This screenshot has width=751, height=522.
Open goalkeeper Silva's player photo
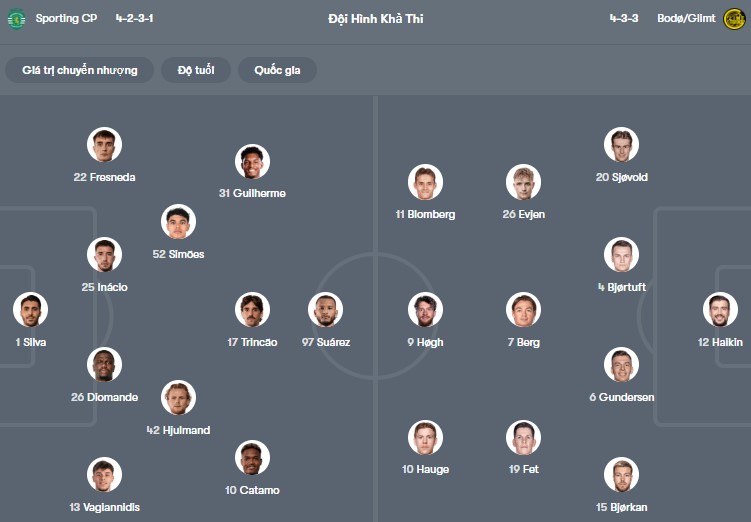click(31, 310)
